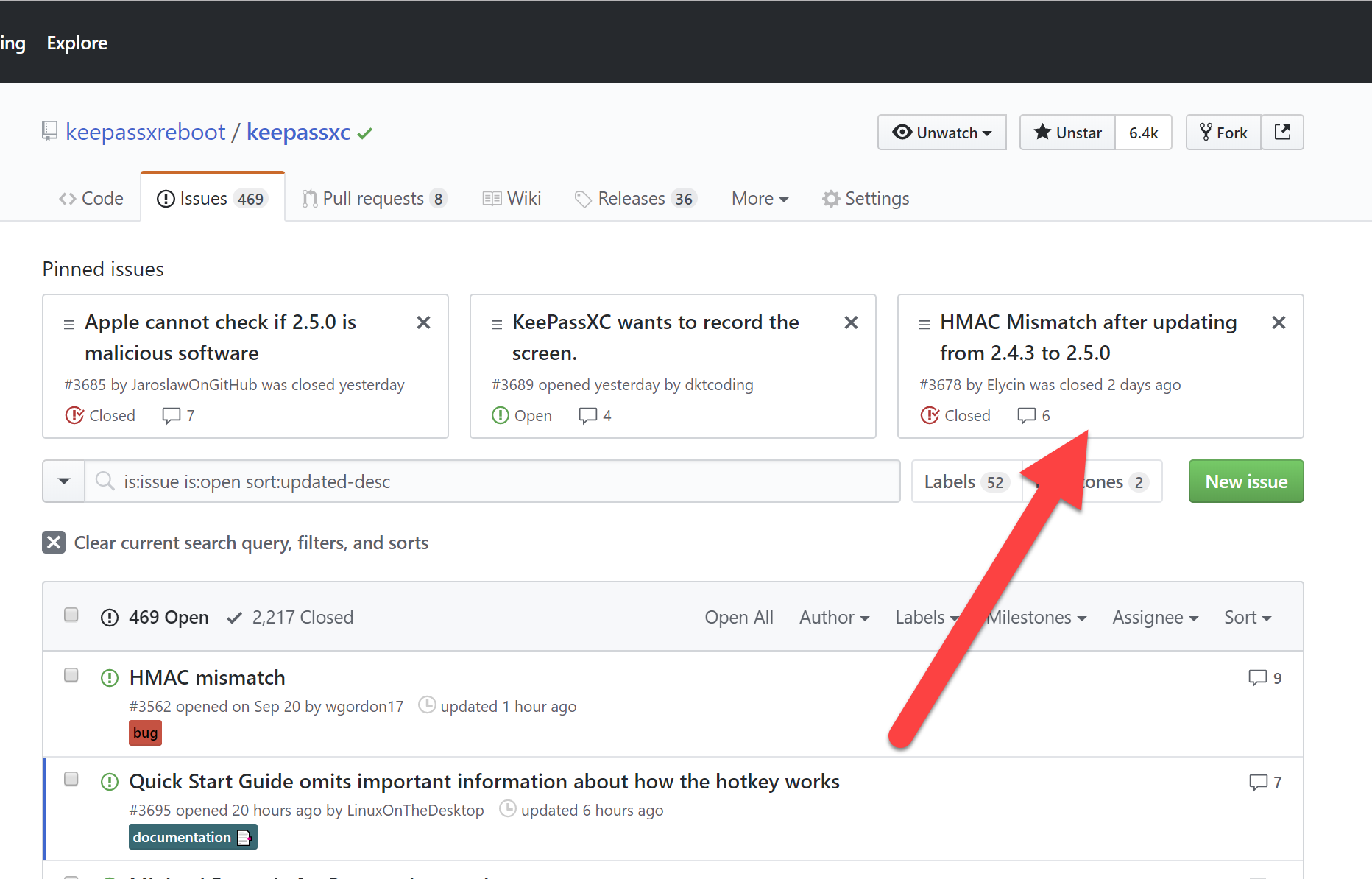Expand the Sort dropdown
1372x879 pixels.
(x=1247, y=617)
